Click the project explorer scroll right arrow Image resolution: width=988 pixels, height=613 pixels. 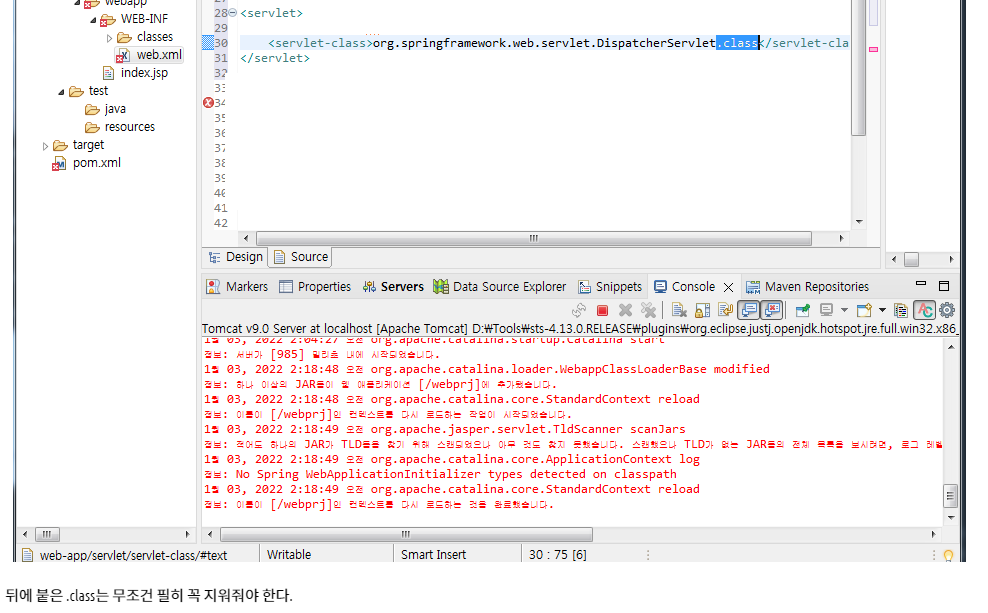point(187,534)
